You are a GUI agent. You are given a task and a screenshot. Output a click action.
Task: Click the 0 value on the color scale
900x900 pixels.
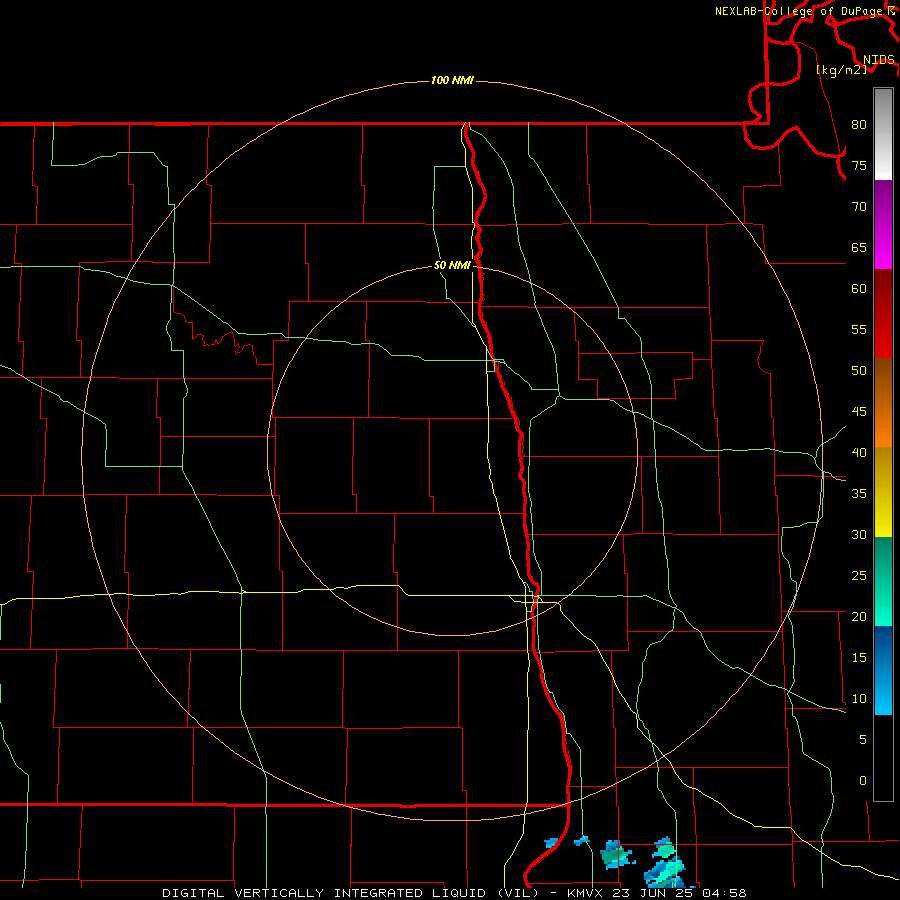click(x=863, y=781)
